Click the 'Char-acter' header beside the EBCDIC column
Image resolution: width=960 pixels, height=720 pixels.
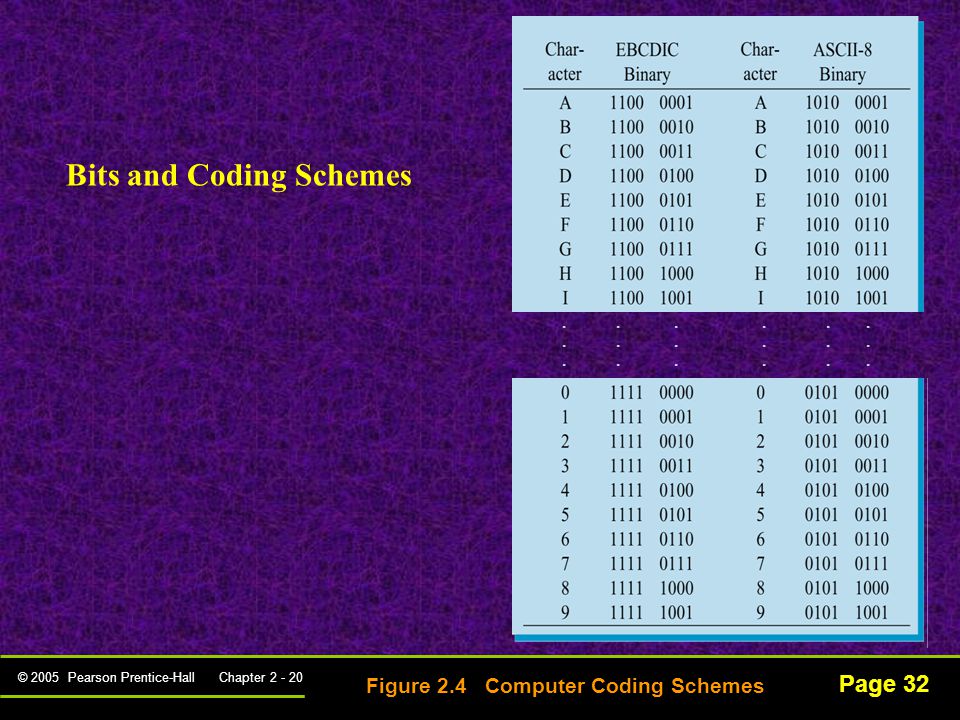click(x=564, y=62)
